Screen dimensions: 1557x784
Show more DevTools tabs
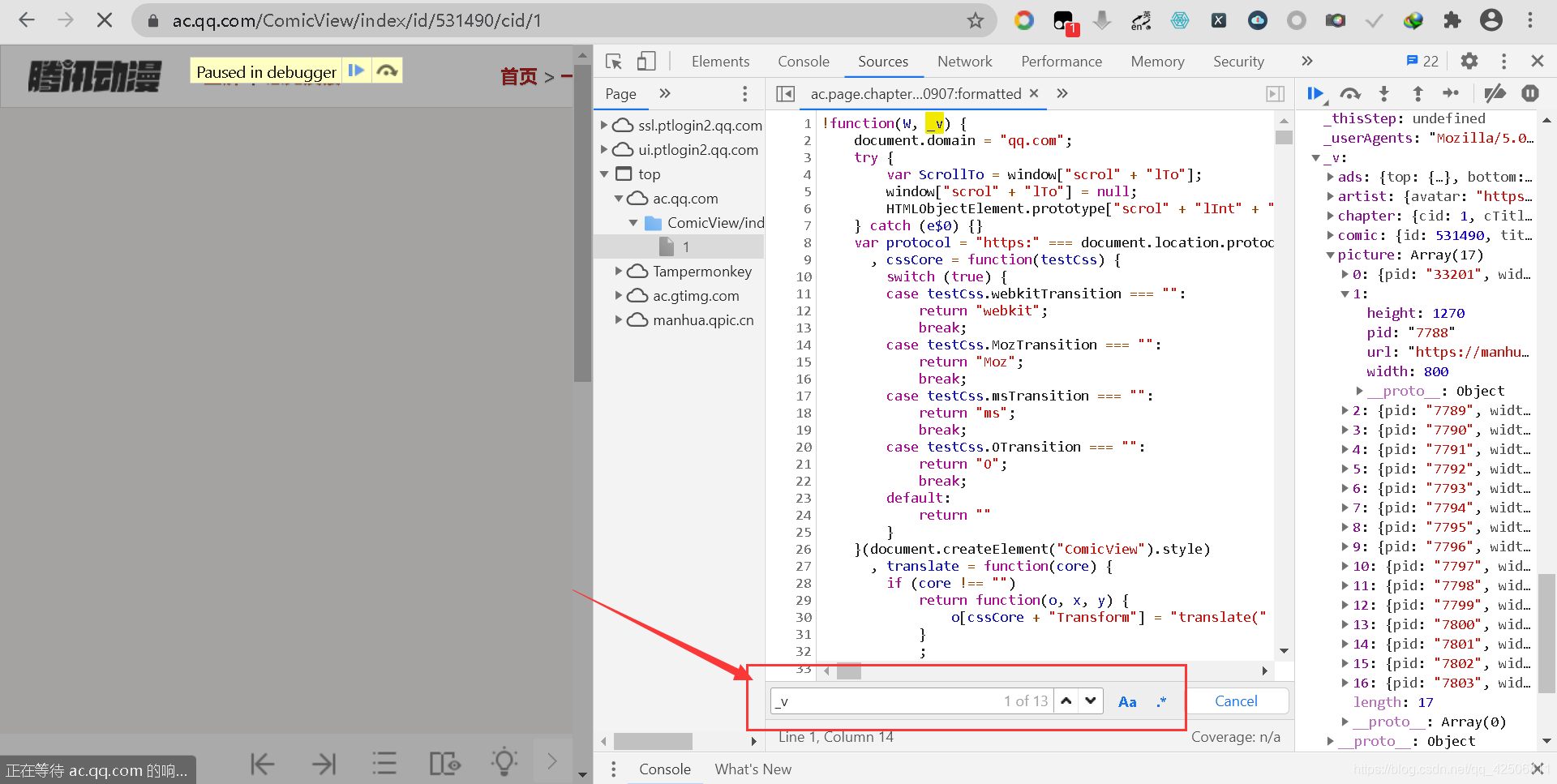[1306, 62]
